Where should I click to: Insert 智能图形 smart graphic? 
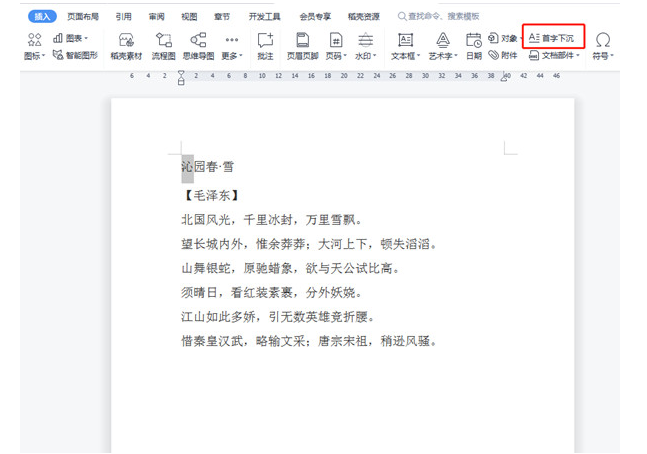point(76,55)
